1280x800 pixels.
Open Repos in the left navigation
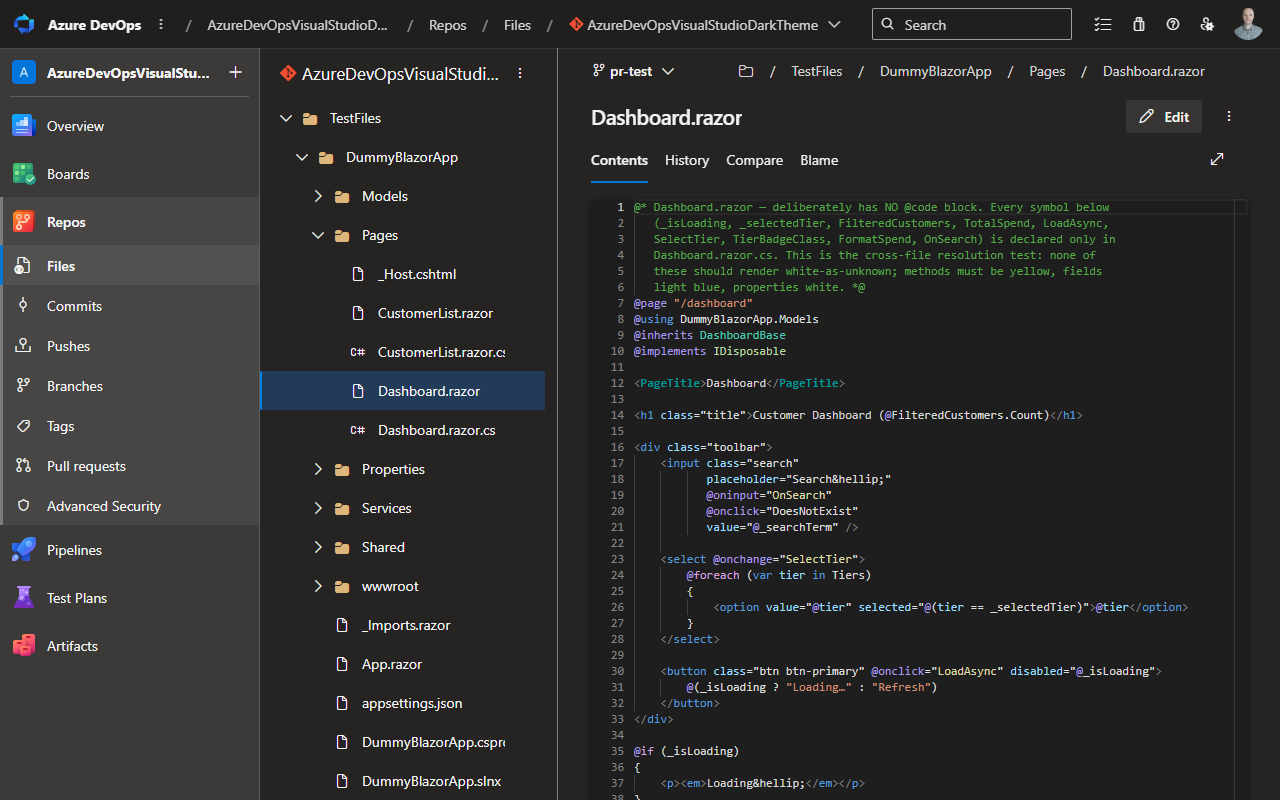click(x=130, y=222)
